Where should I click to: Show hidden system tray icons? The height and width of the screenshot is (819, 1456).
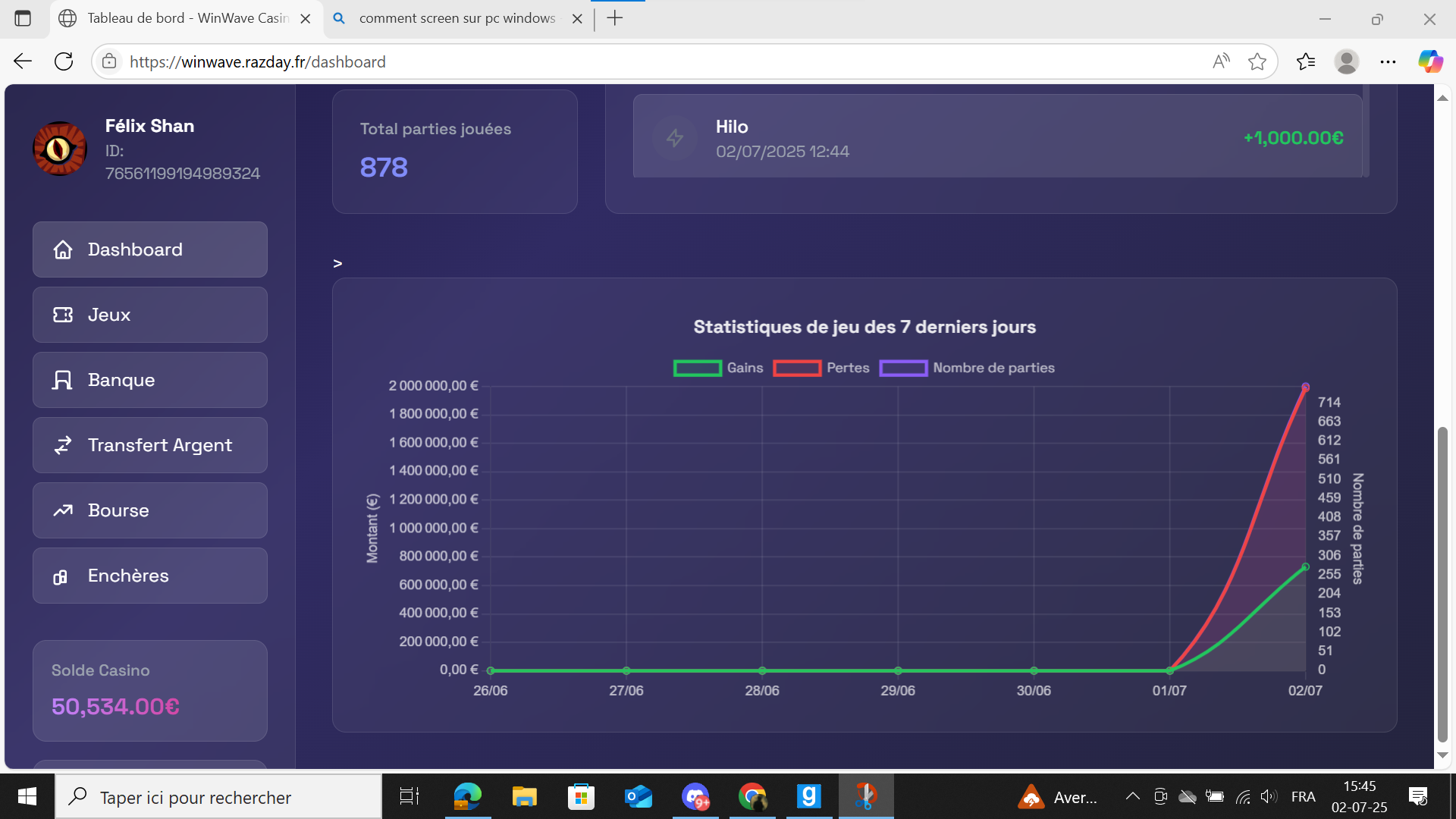(1132, 796)
